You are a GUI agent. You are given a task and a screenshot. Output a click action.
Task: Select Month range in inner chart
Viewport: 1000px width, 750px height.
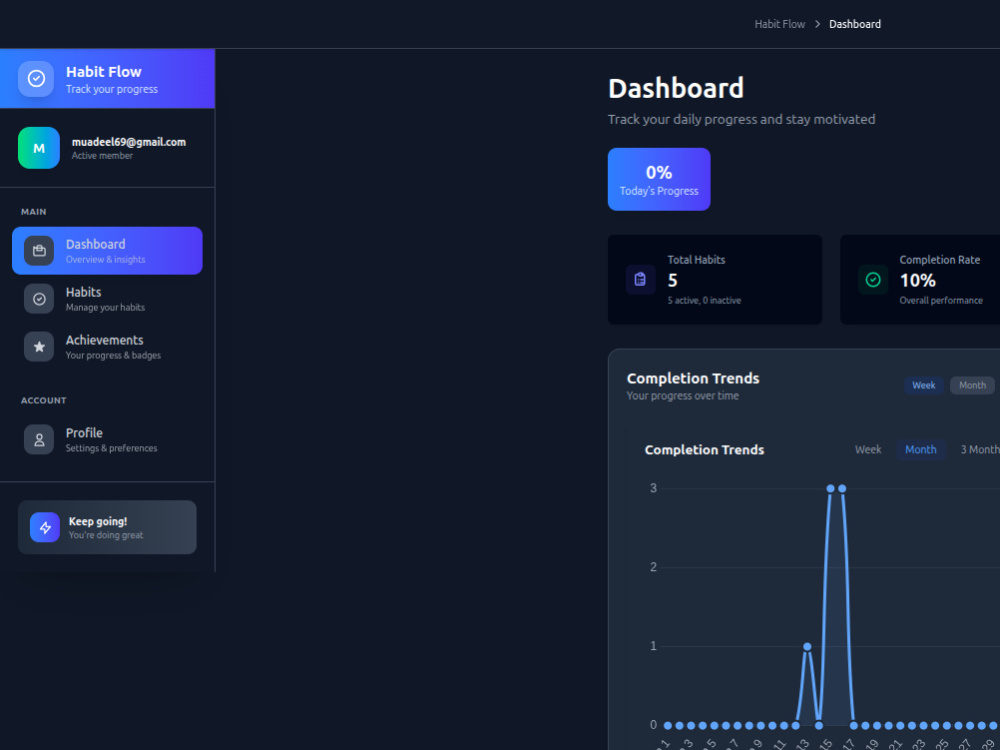point(921,450)
